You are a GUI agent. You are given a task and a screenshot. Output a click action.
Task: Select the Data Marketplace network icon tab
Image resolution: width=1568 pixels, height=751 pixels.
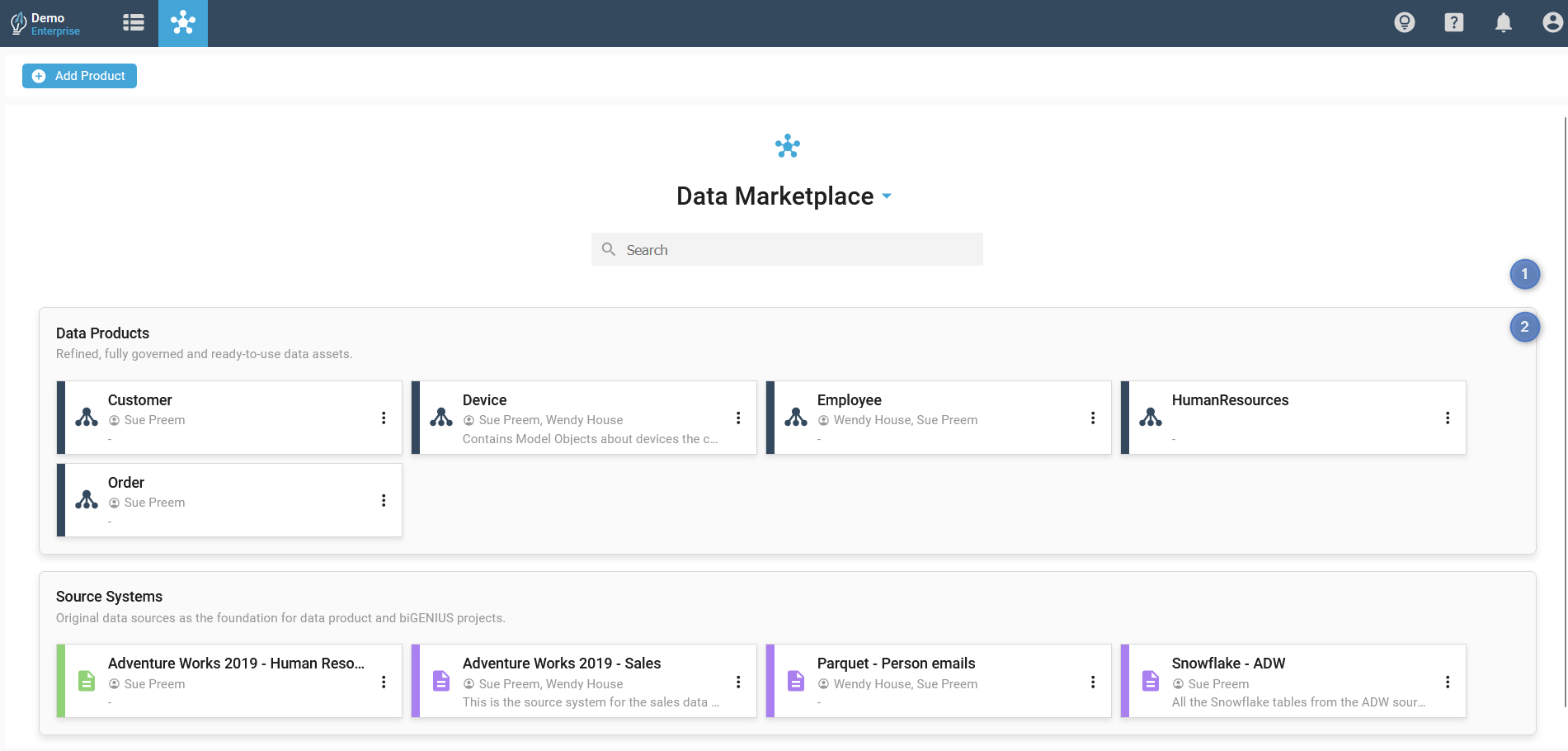(183, 23)
